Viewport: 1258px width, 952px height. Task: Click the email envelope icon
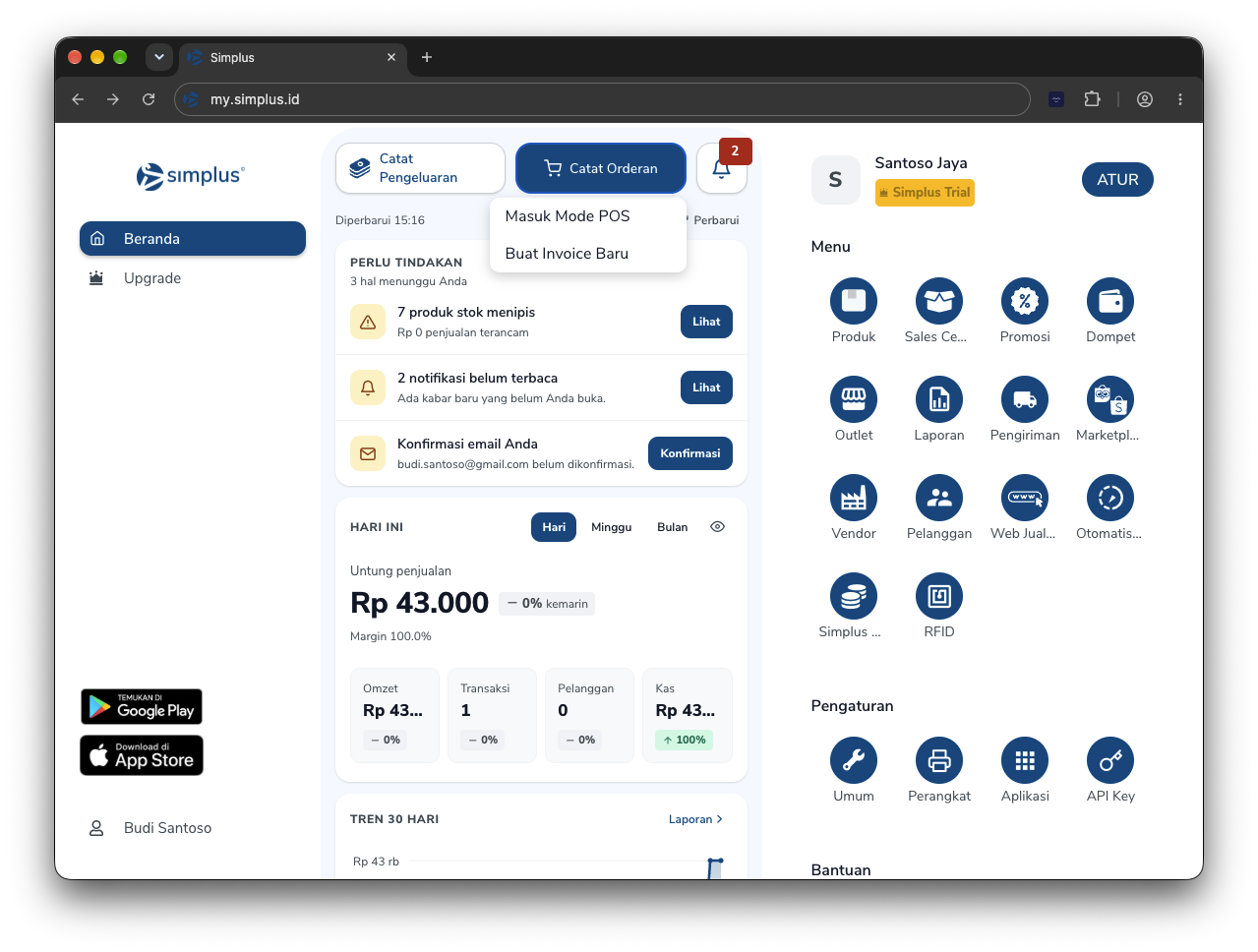(x=368, y=453)
